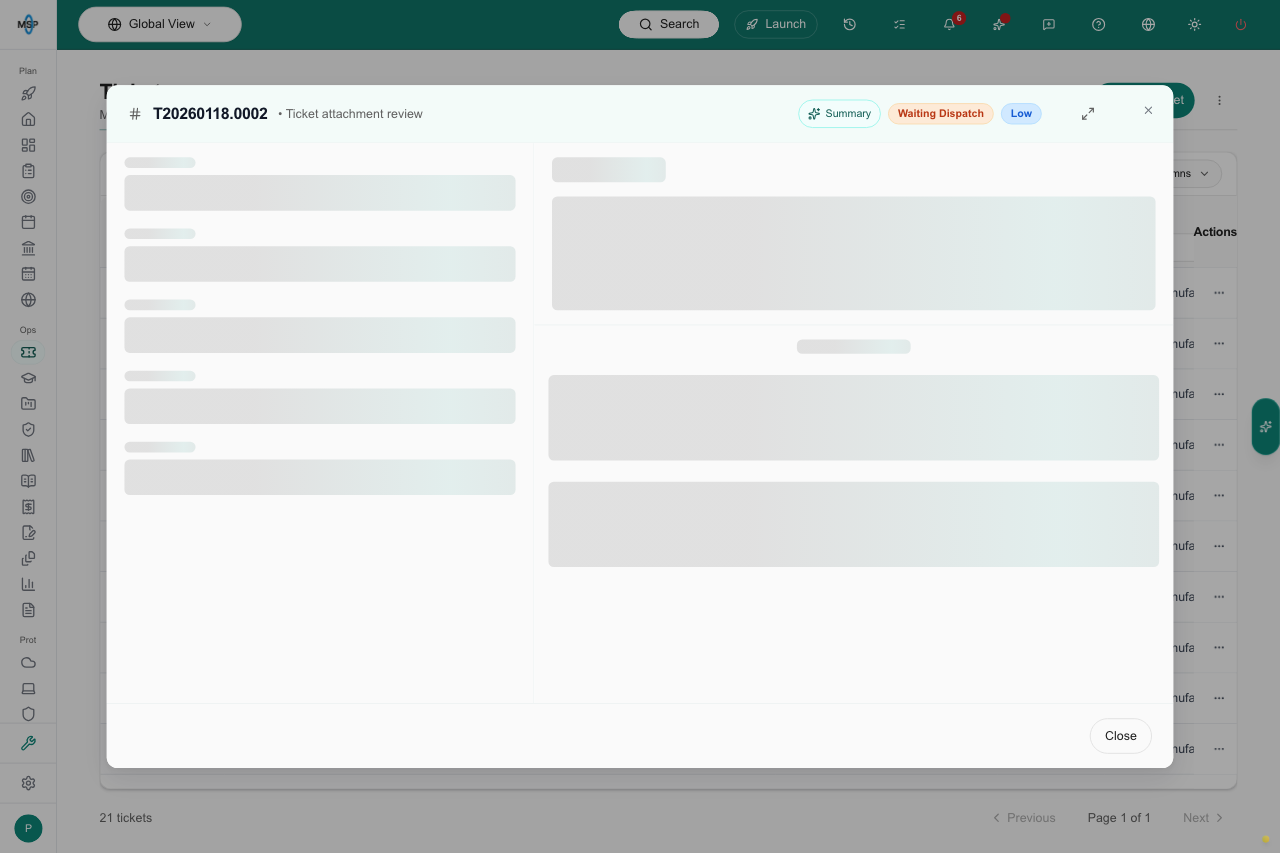Expand the ticket dialog to full screen

[1088, 114]
